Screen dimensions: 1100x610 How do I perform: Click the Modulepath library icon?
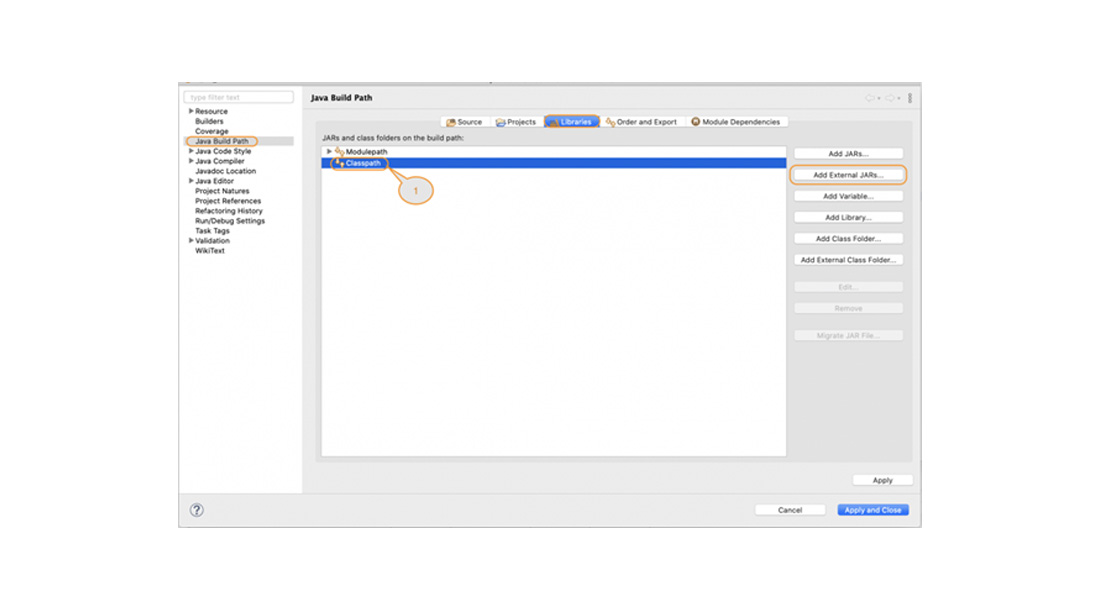click(341, 151)
